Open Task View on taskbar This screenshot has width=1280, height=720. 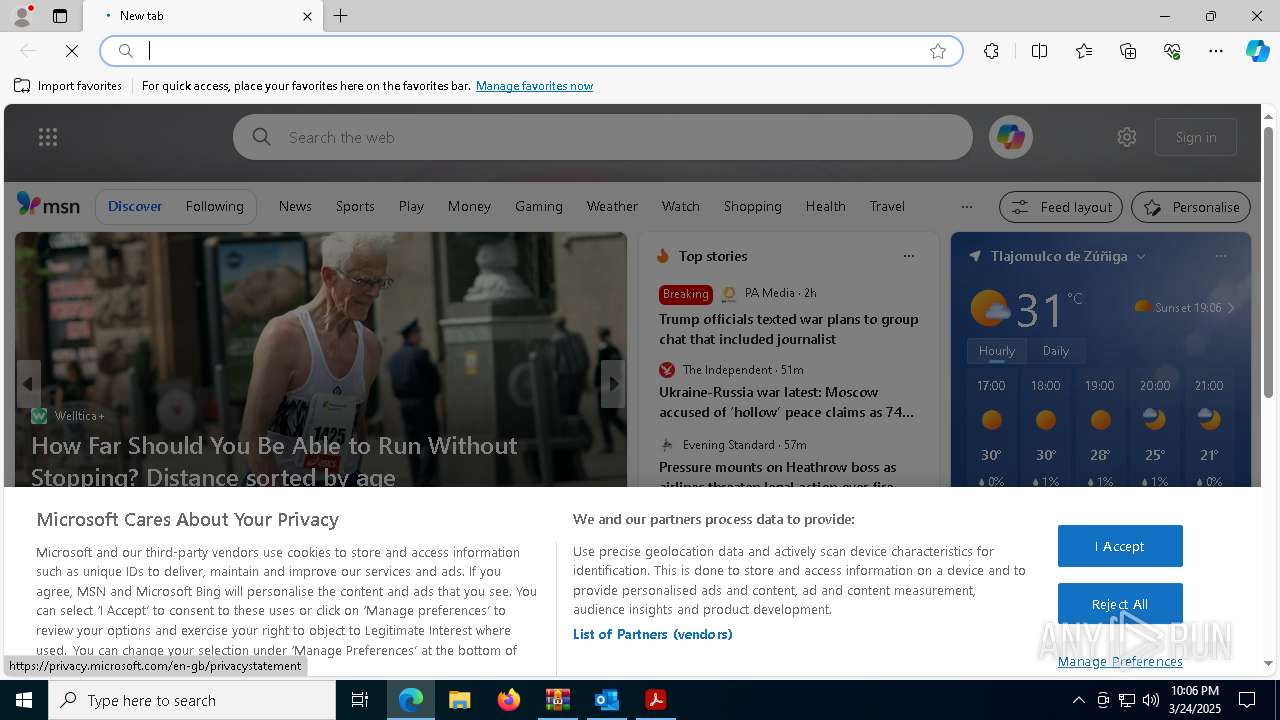tap(360, 700)
